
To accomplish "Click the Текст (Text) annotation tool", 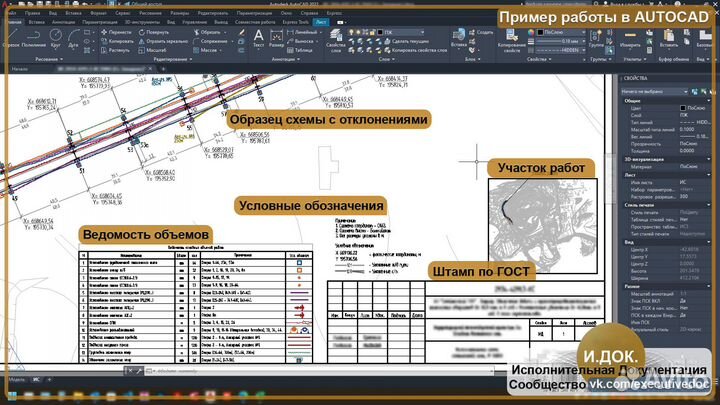I will (258, 38).
